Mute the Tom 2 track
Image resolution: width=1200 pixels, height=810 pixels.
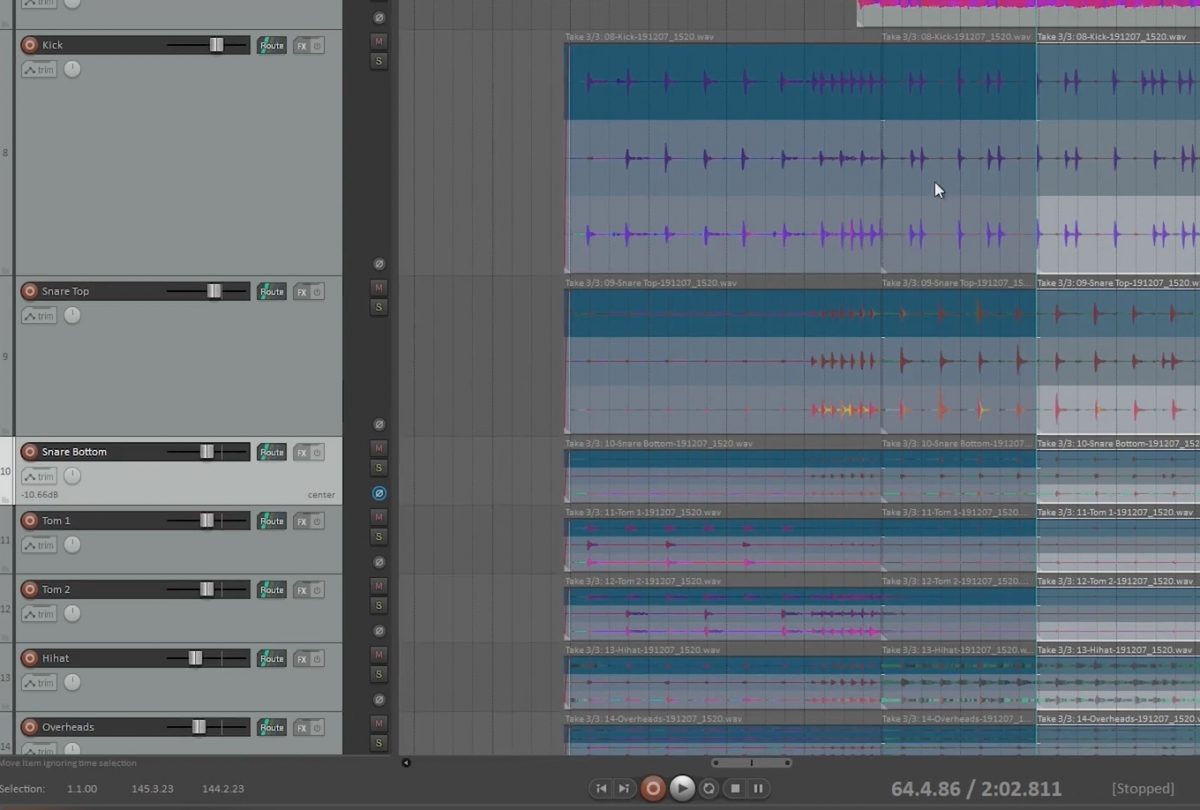(379, 585)
